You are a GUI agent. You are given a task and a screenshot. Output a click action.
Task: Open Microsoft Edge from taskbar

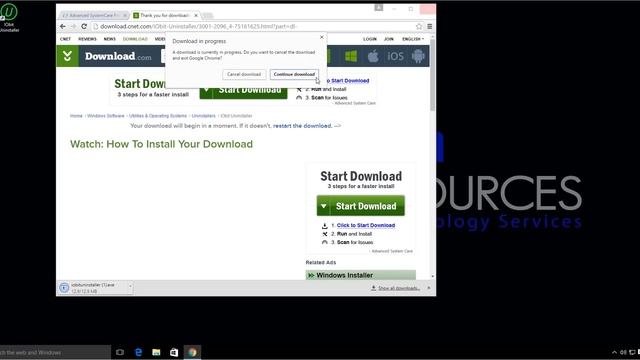coord(138,352)
